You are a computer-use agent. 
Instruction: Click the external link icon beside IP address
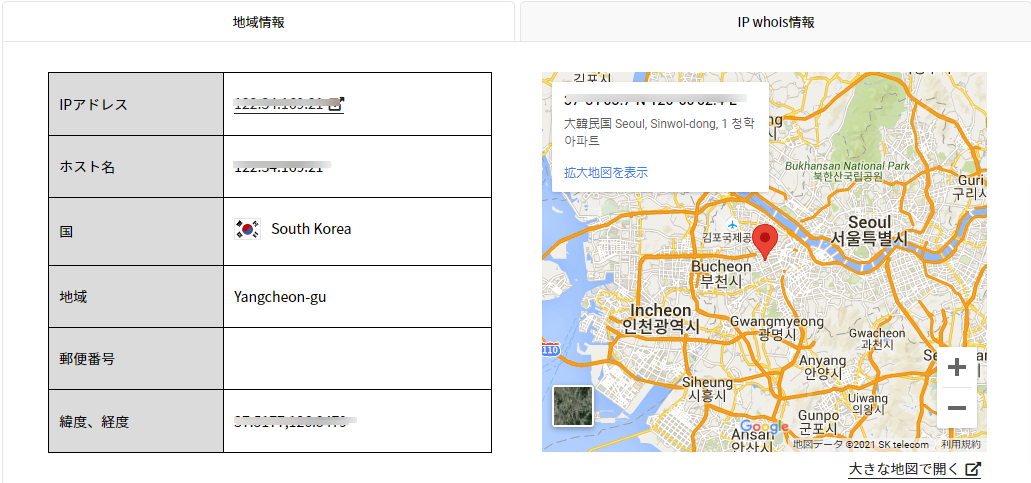click(337, 104)
